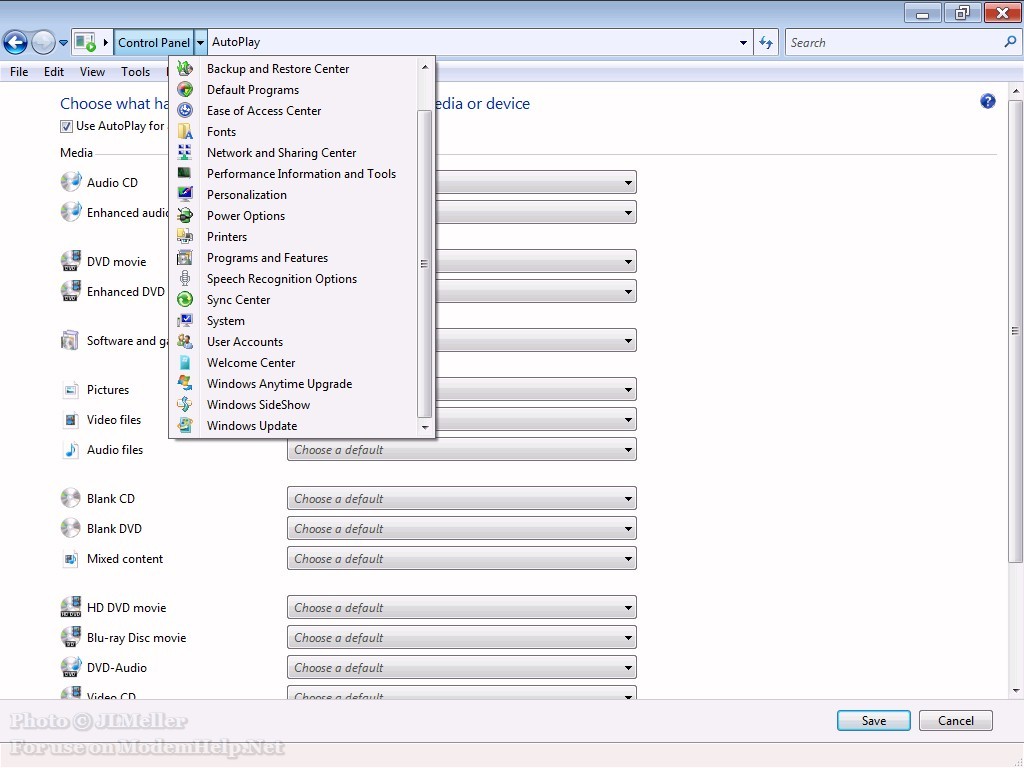The image size is (1024, 768).
Task: Open the Blank CD default dropdown
Action: click(462, 498)
